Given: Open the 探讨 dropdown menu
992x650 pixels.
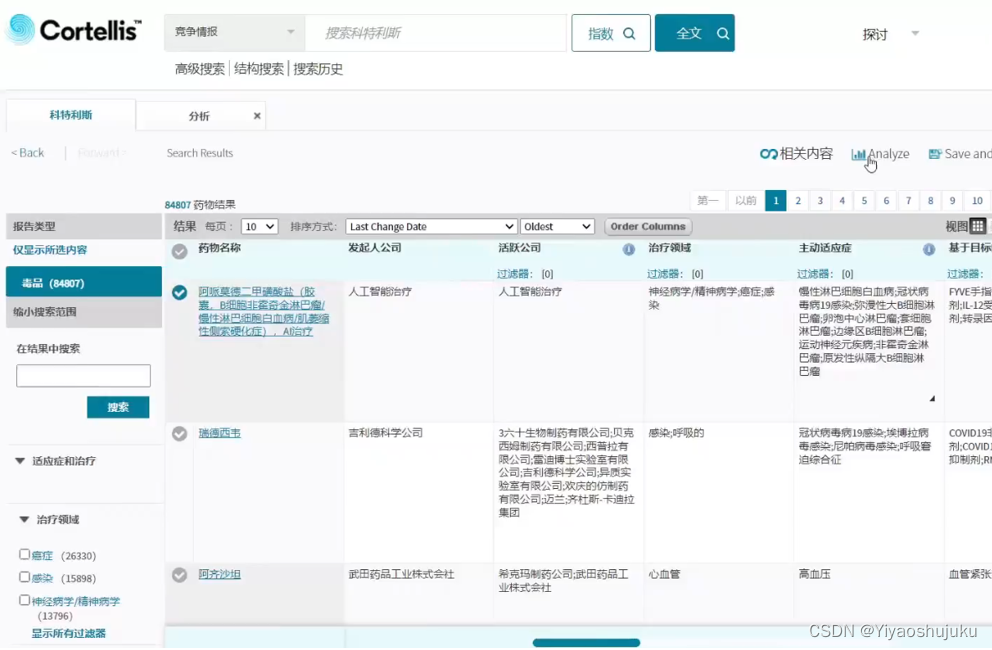Looking at the screenshot, I should click(890, 34).
